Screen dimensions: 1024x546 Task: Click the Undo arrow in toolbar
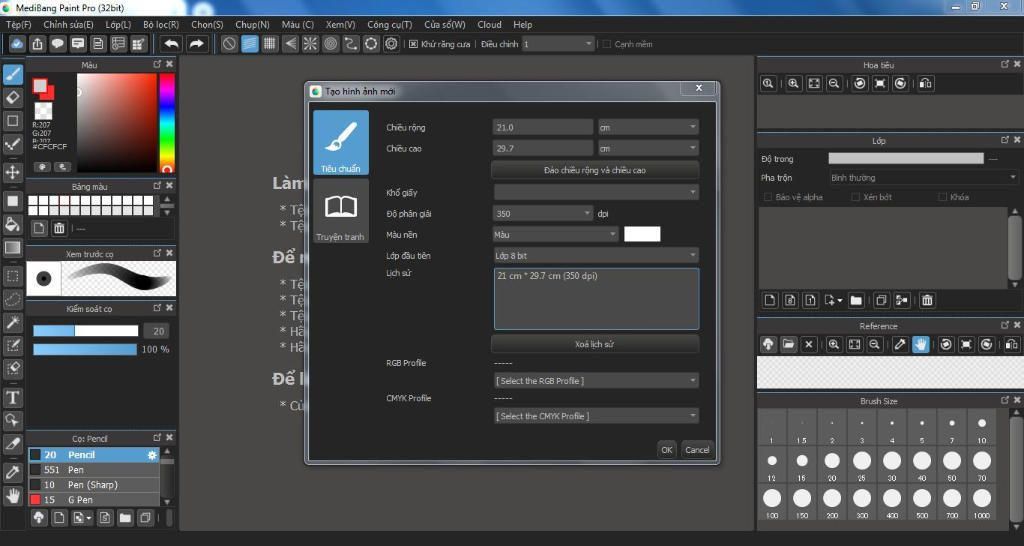click(x=172, y=44)
